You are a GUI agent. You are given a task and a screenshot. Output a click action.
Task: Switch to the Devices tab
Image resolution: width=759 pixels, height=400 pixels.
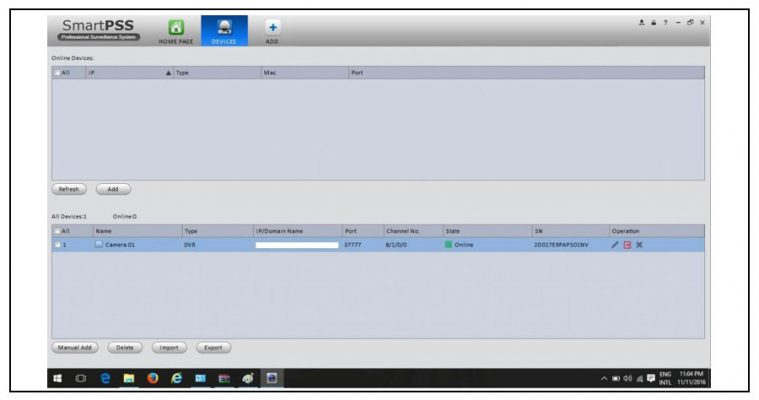(223, 29)
